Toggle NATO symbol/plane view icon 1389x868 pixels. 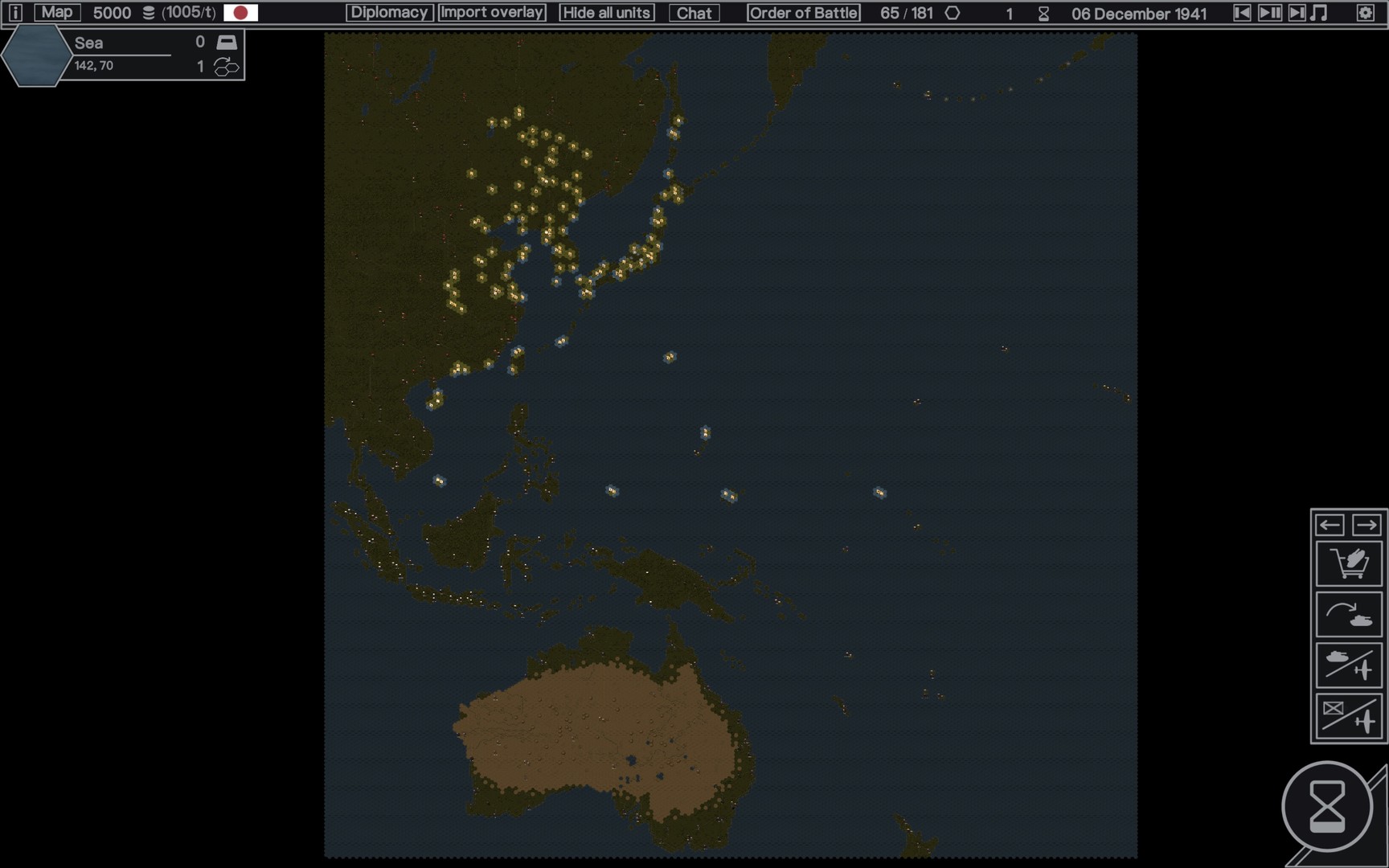point(1349,716)
